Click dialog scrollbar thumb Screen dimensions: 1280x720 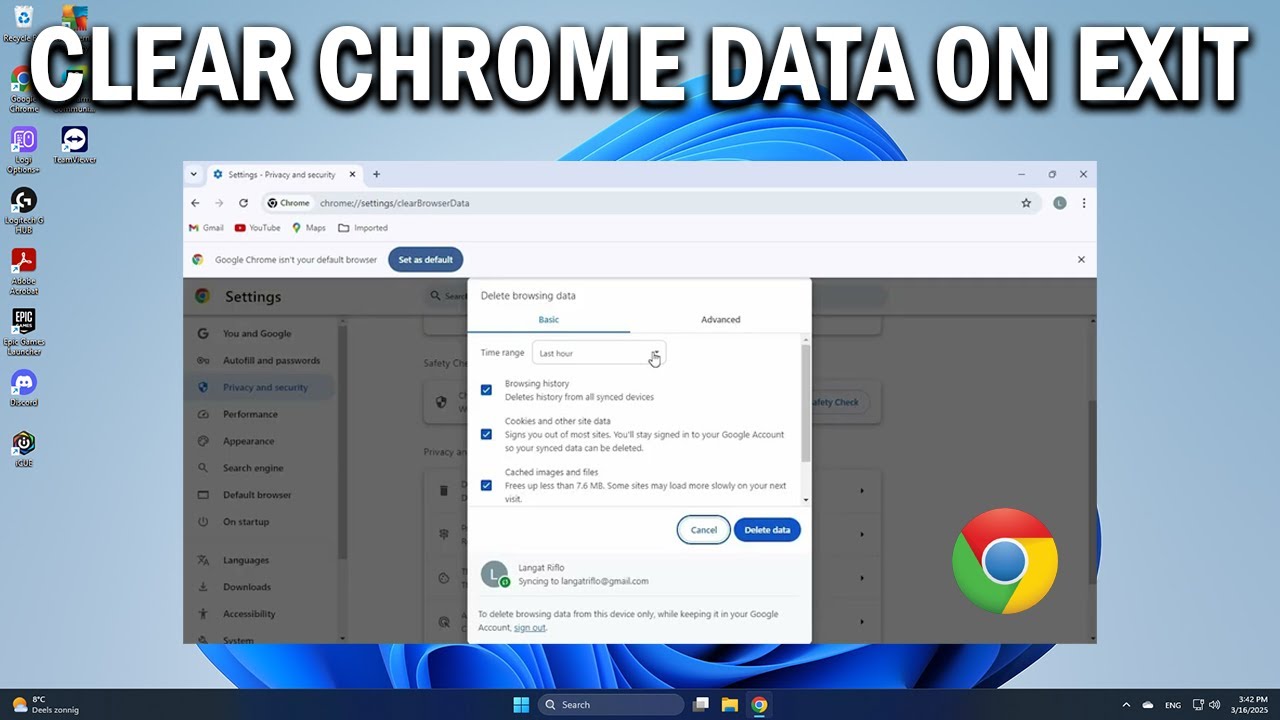coord(806,403)
